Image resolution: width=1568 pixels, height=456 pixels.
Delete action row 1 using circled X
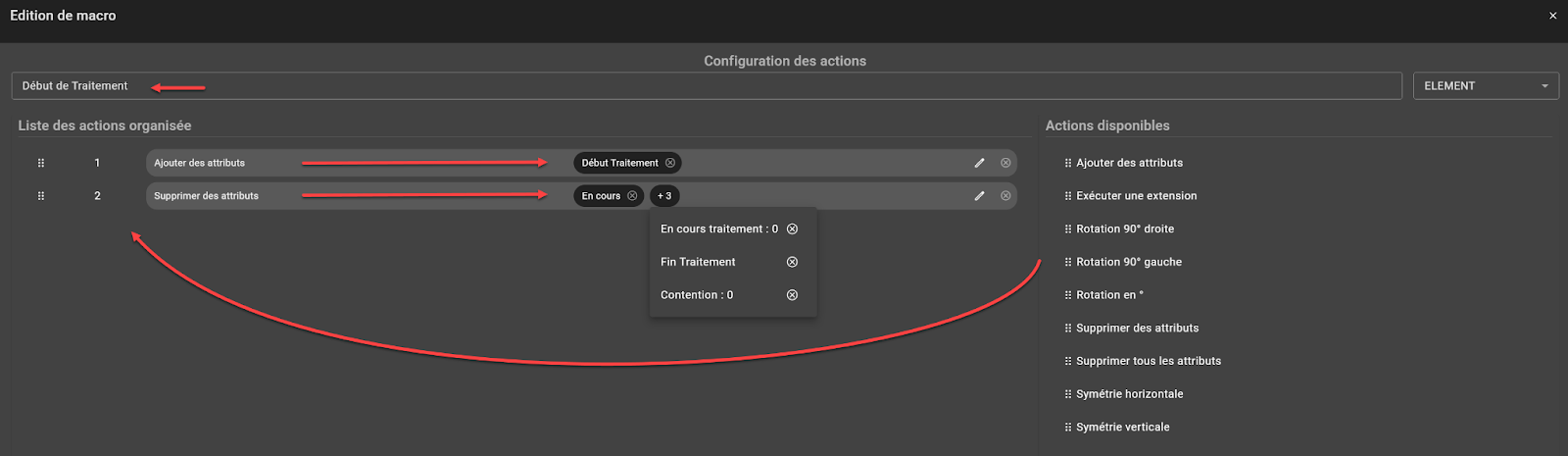[1005, 163]
